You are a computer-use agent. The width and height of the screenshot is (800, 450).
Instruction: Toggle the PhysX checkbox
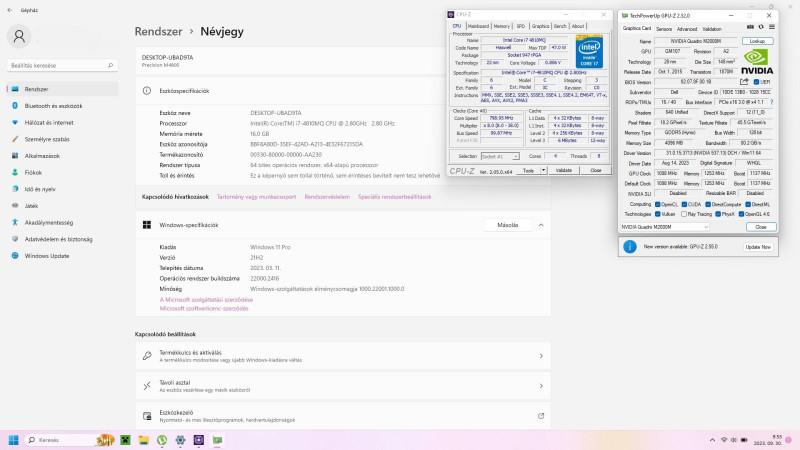(x=718, y=214)
